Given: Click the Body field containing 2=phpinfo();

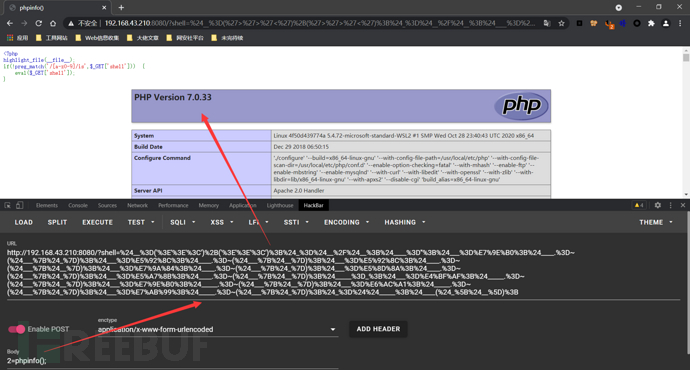Looking at the screenshot, I should [x=172, y=361].
